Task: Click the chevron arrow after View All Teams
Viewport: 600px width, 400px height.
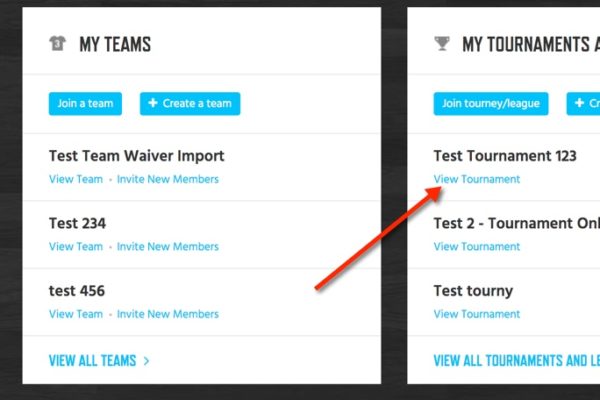Action: 146,361
